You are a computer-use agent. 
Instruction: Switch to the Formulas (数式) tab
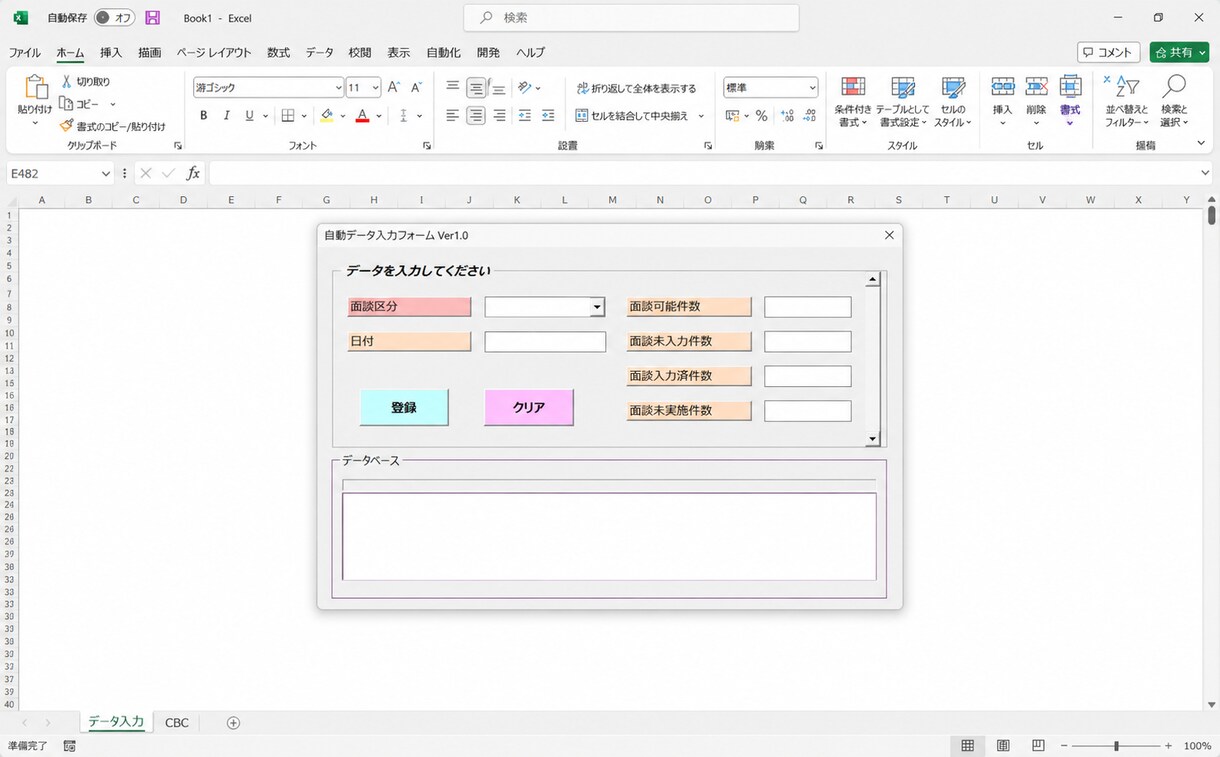[x=278, y=53]
